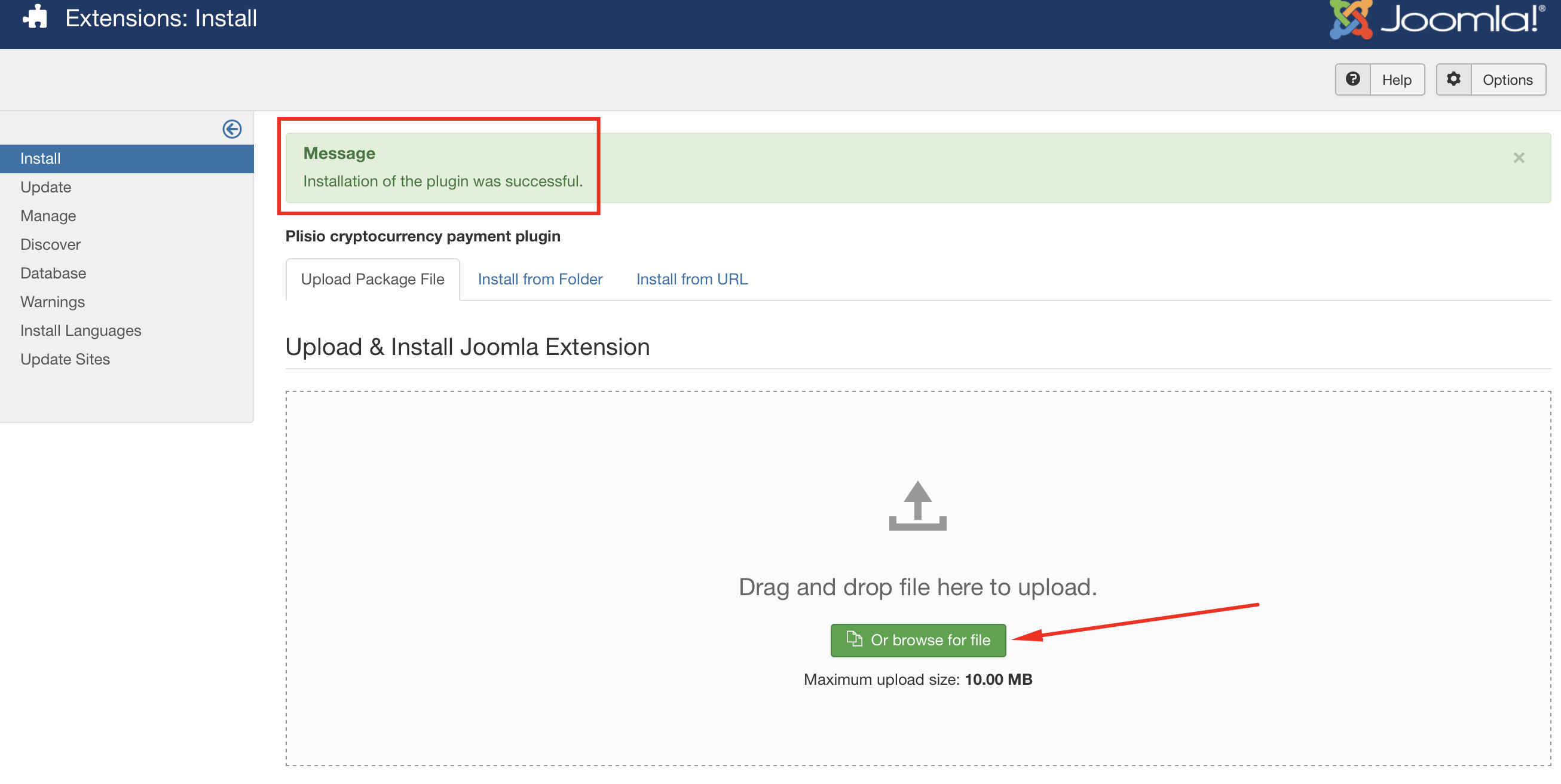
Task: Click the Joomla logo
Action: (1437, 19)
